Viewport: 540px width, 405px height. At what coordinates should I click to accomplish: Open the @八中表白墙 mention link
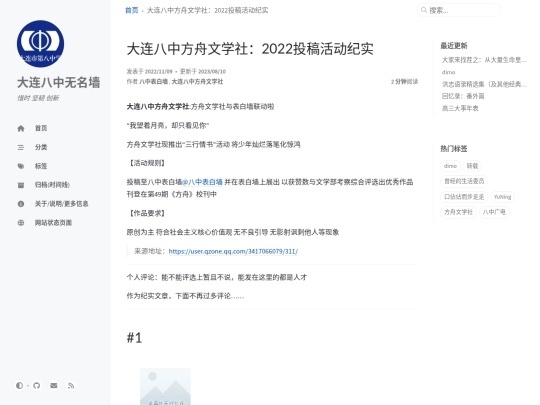[x=202, y=182]
